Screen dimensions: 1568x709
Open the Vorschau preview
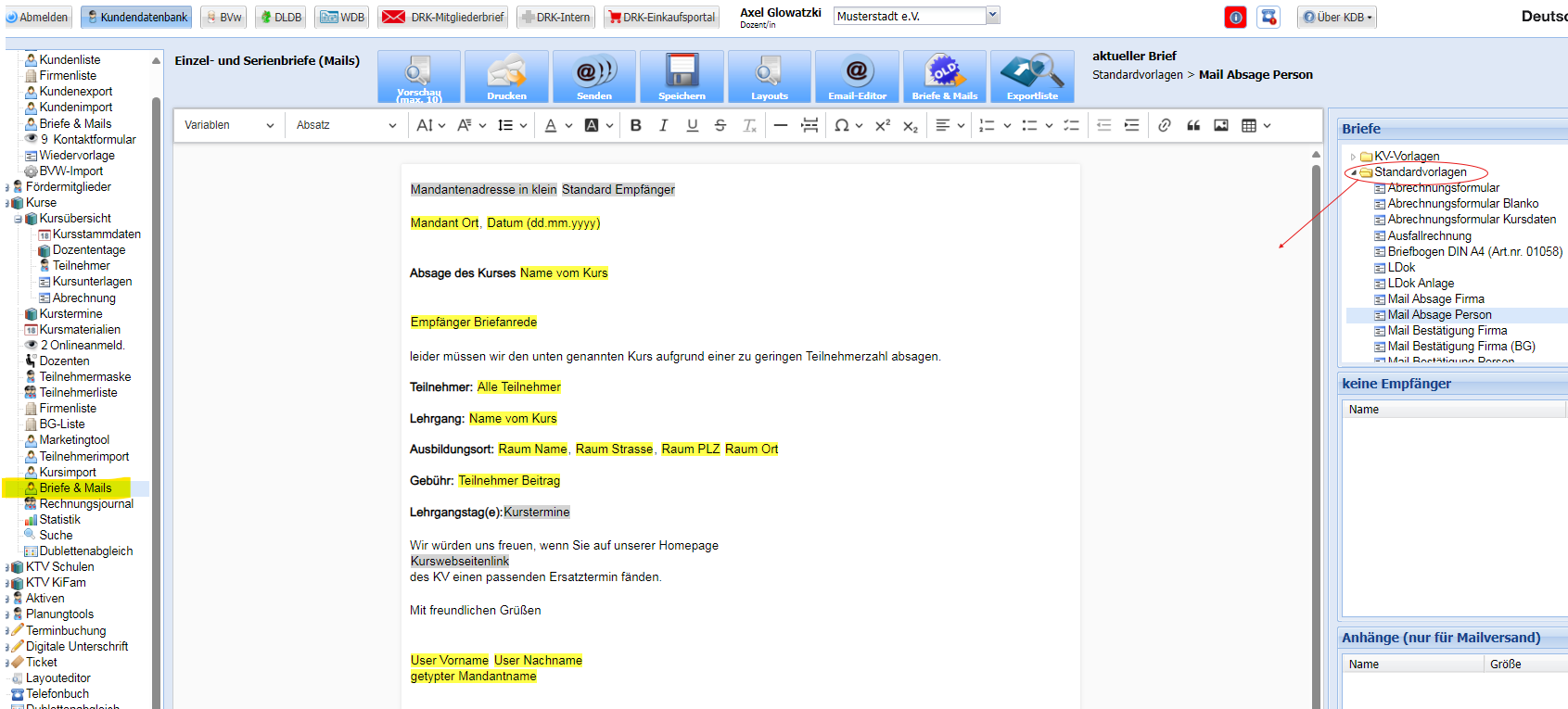[x=418, y=76]
